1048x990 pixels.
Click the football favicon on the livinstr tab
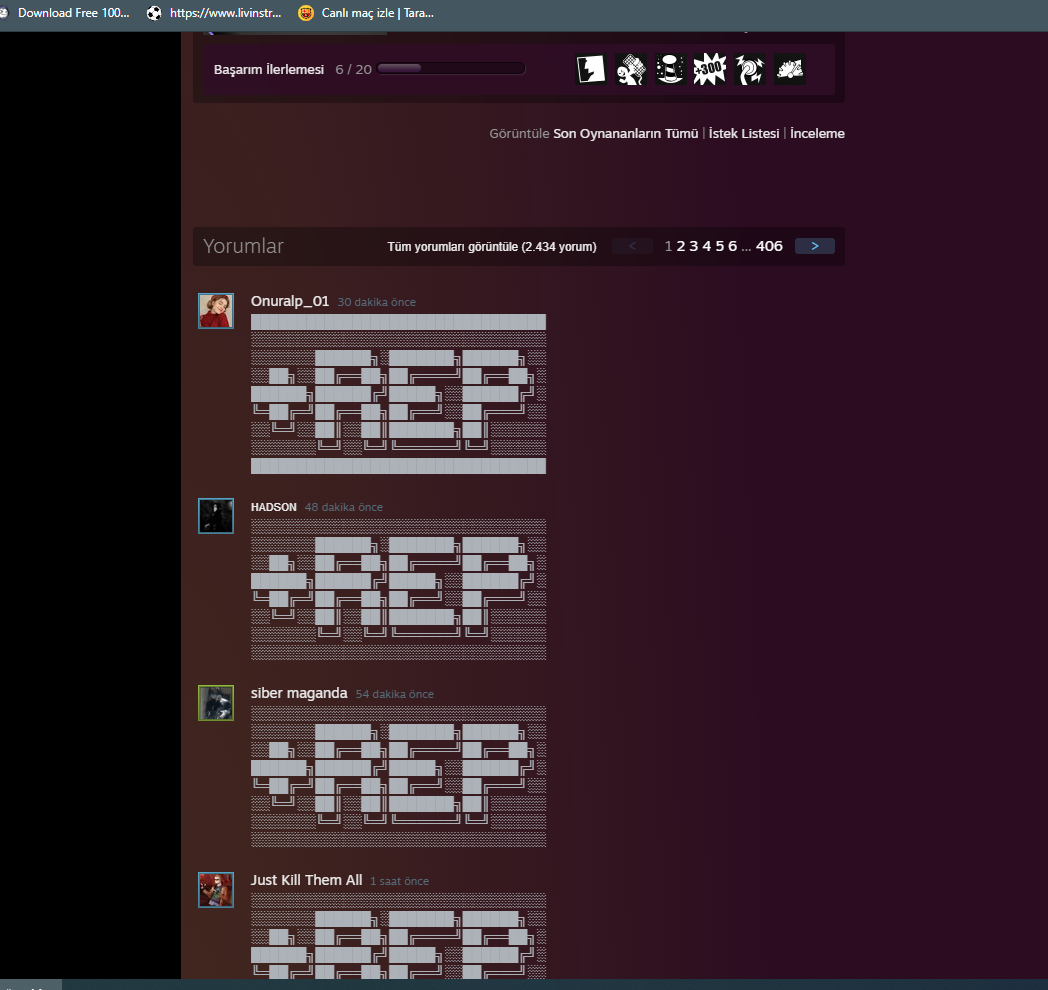(x=153, y=13)
